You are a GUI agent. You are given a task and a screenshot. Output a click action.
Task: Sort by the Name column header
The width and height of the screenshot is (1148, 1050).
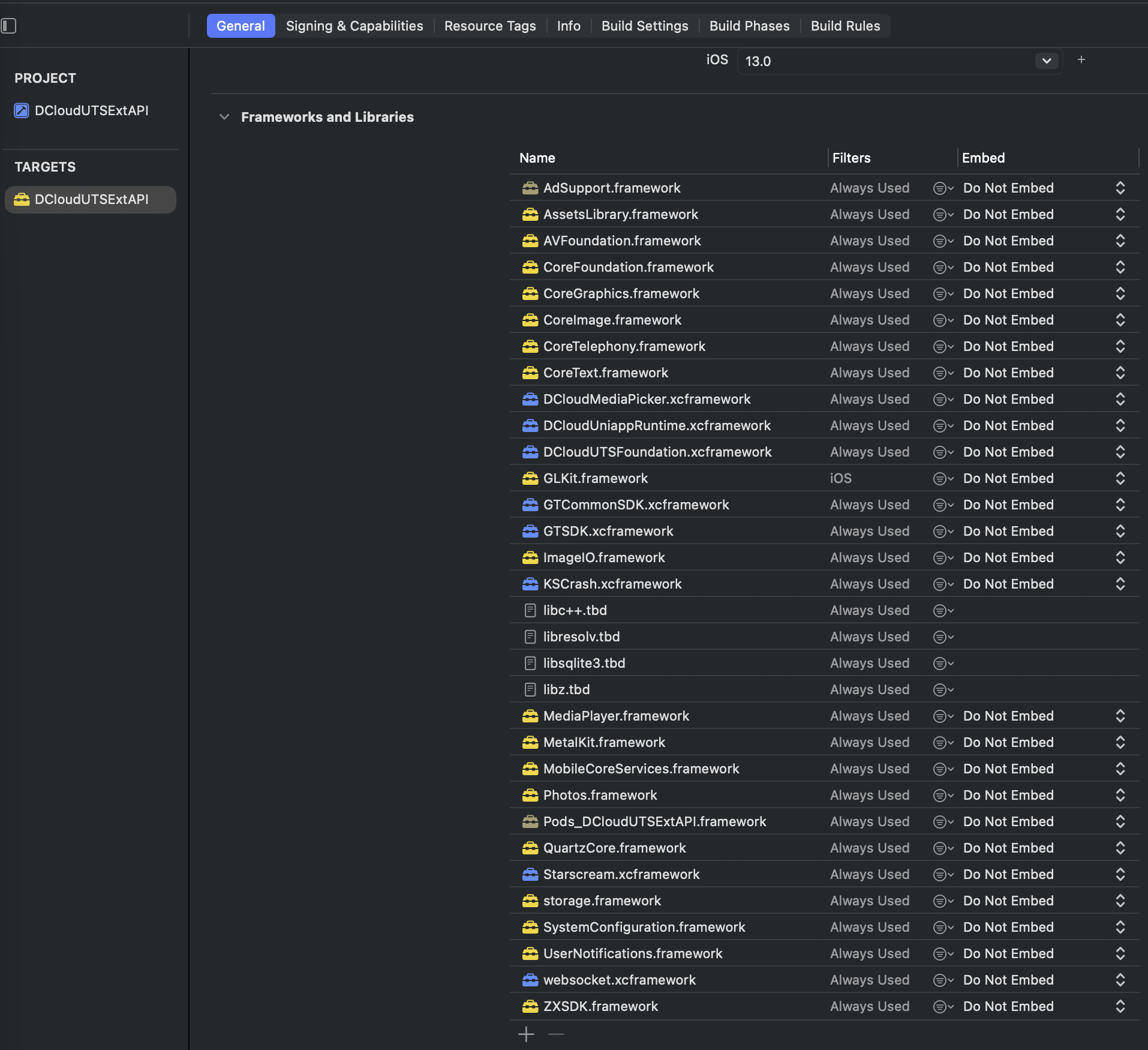tap(537, 158)
